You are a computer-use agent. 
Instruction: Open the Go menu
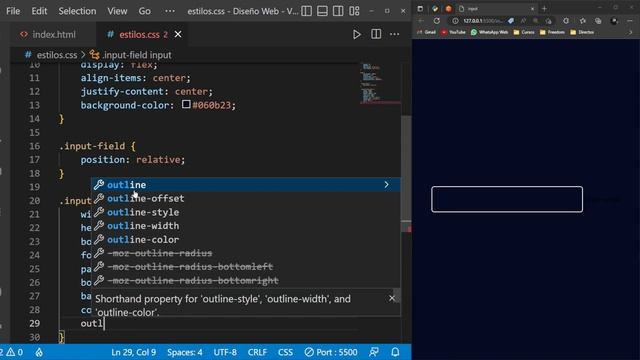(x=144, y=11)
